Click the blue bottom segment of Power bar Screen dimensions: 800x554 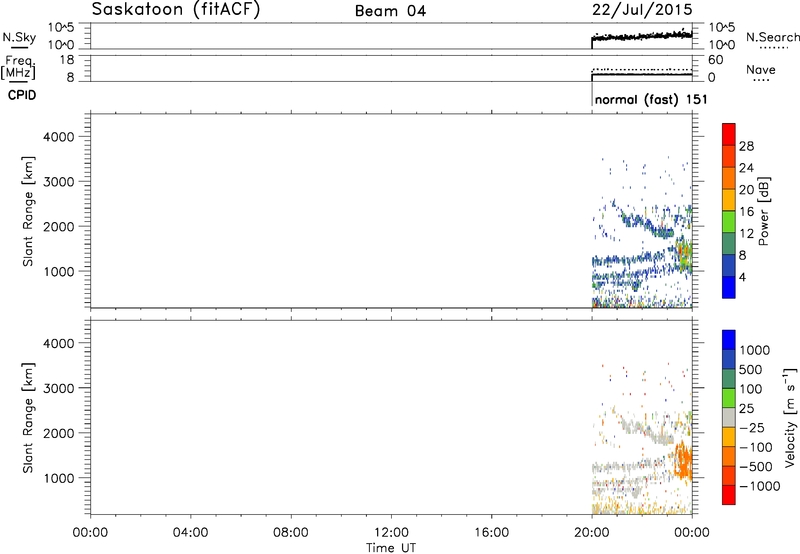point(729,287)
